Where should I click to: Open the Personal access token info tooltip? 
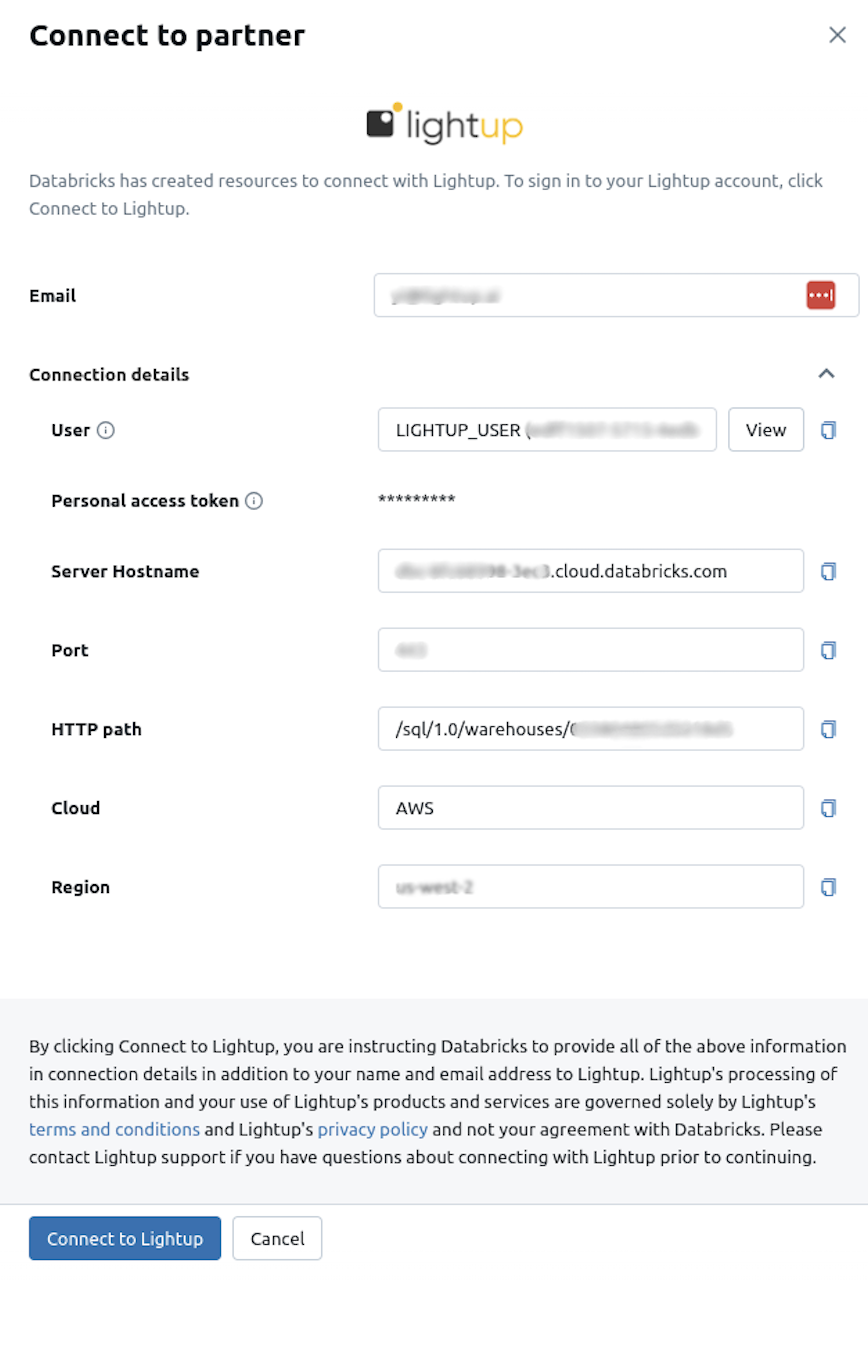254,500
